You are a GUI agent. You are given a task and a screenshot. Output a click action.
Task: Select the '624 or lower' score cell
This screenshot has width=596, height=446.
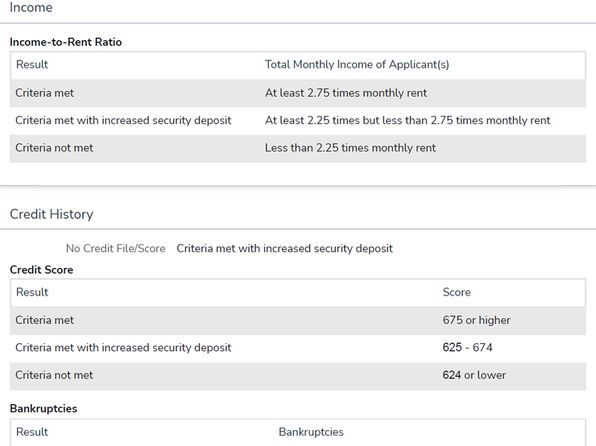(x=474, y=375)
